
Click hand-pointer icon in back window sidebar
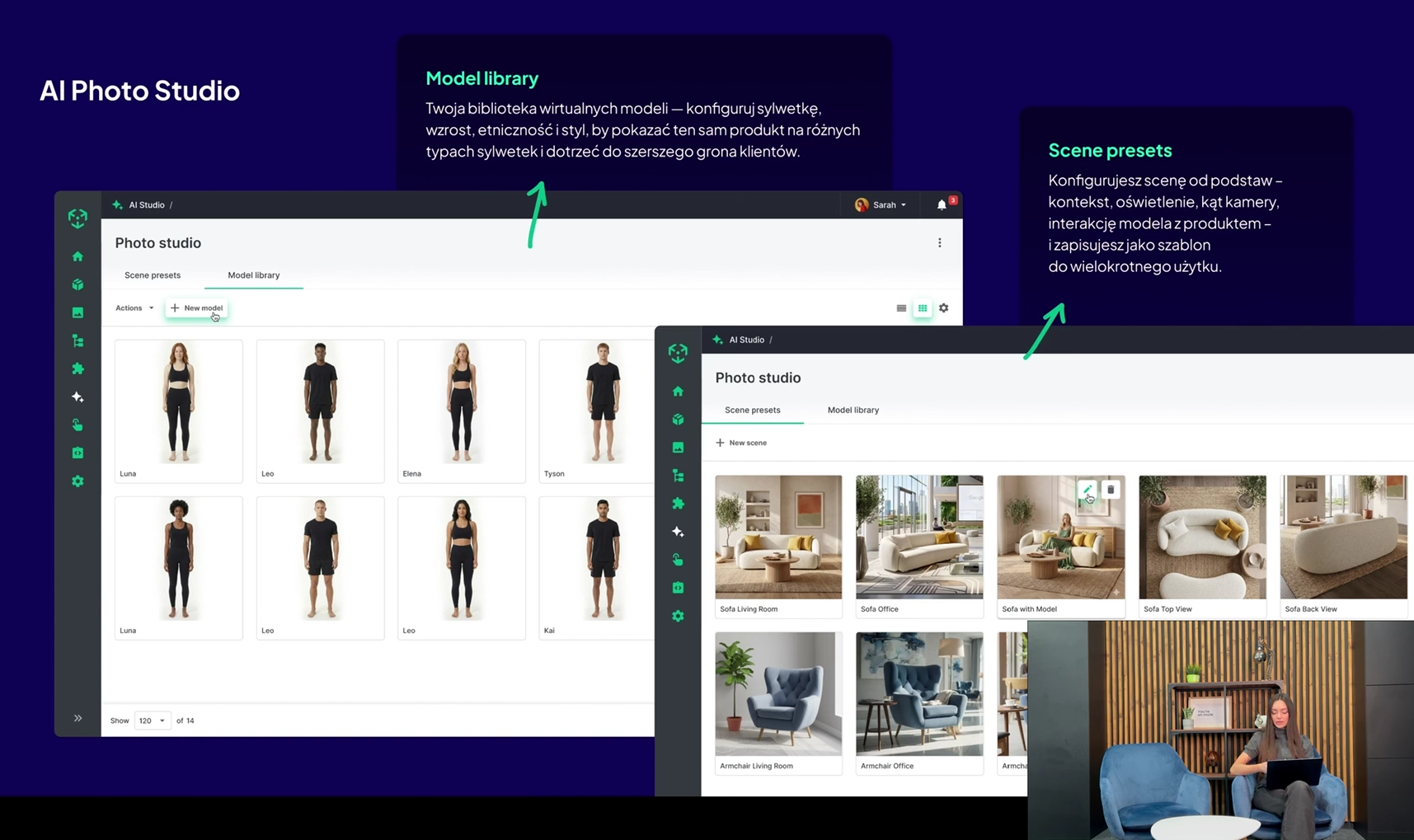point(78,425)
